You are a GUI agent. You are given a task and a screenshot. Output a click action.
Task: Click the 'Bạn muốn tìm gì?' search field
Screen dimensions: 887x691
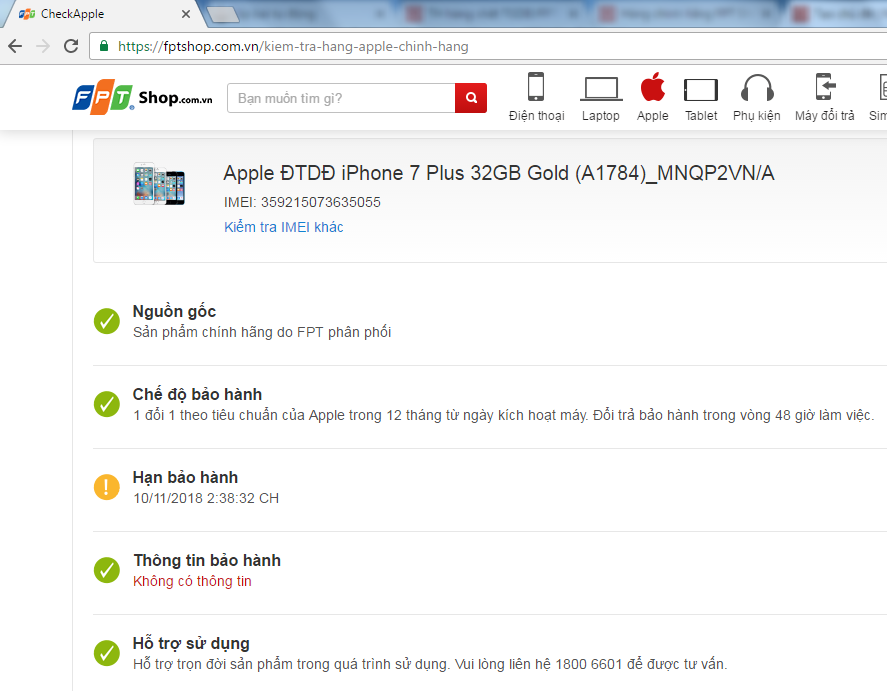pos(341,98)
